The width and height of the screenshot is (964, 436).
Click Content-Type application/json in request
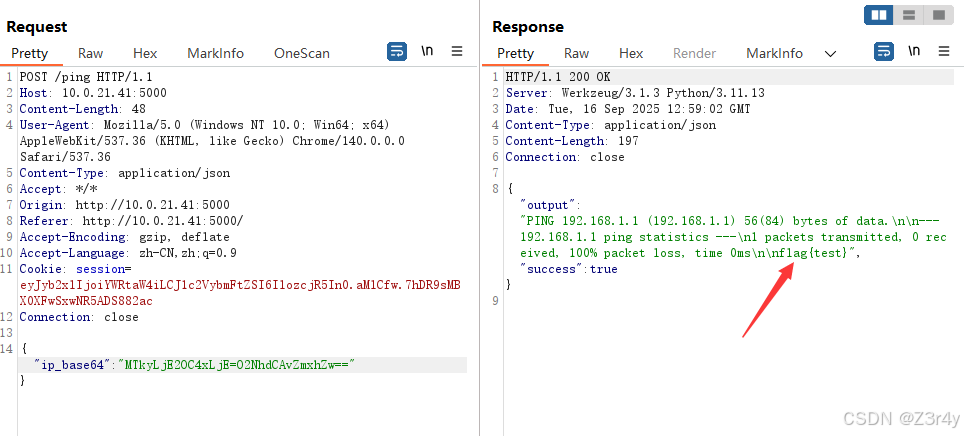pyautogui.click(x=125, y=173)
